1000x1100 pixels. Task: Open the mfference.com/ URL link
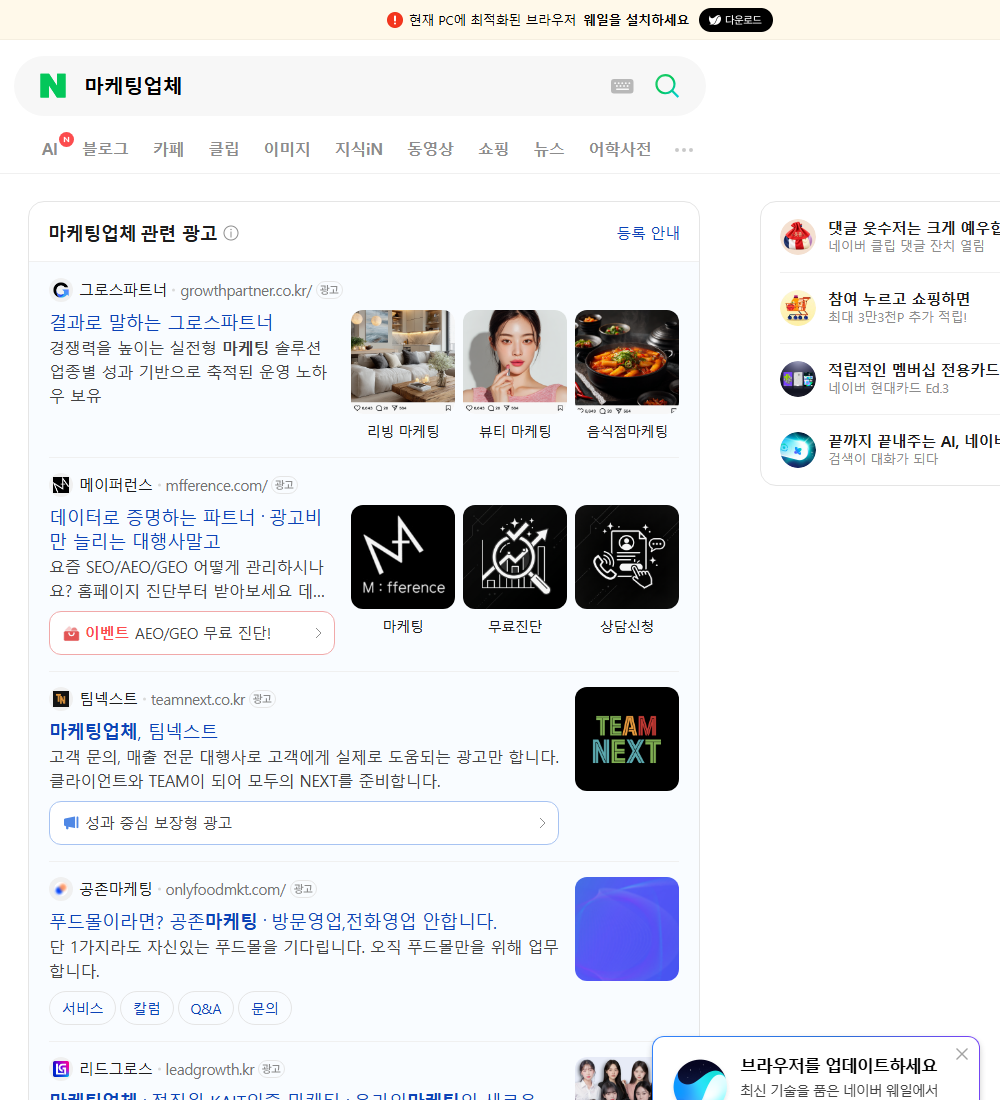point(216,485)
